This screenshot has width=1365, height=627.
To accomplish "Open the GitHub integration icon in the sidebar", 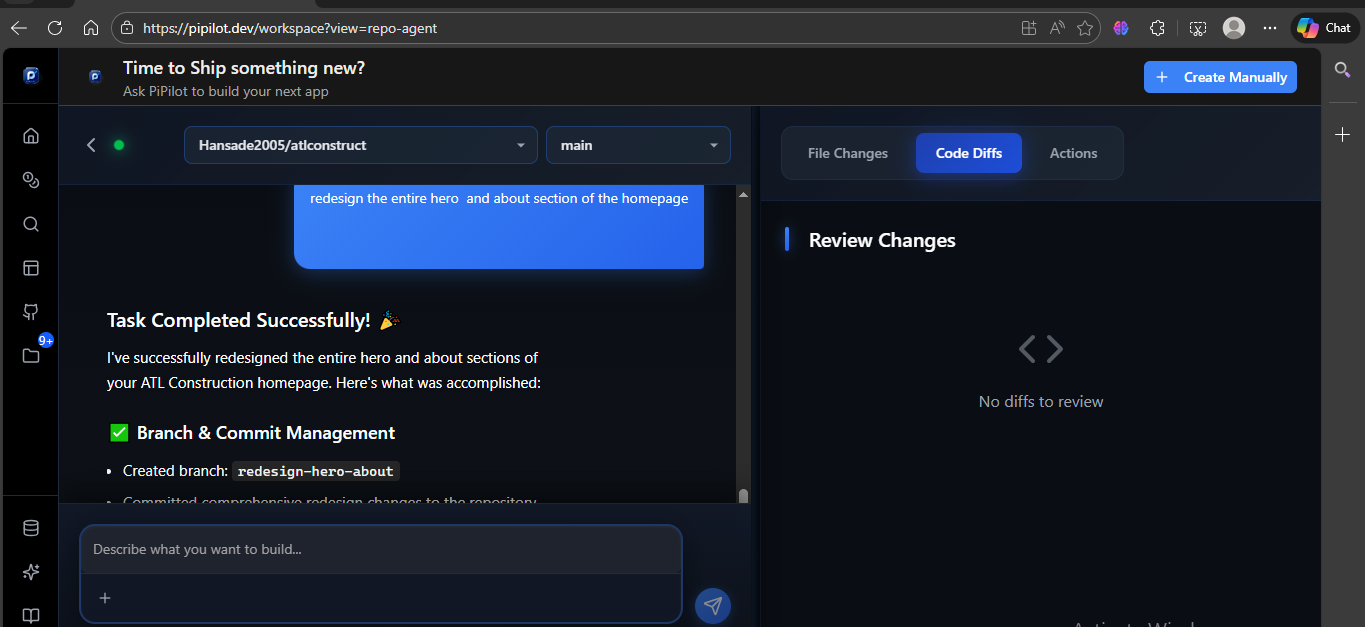I will click(x=30, y=311).
